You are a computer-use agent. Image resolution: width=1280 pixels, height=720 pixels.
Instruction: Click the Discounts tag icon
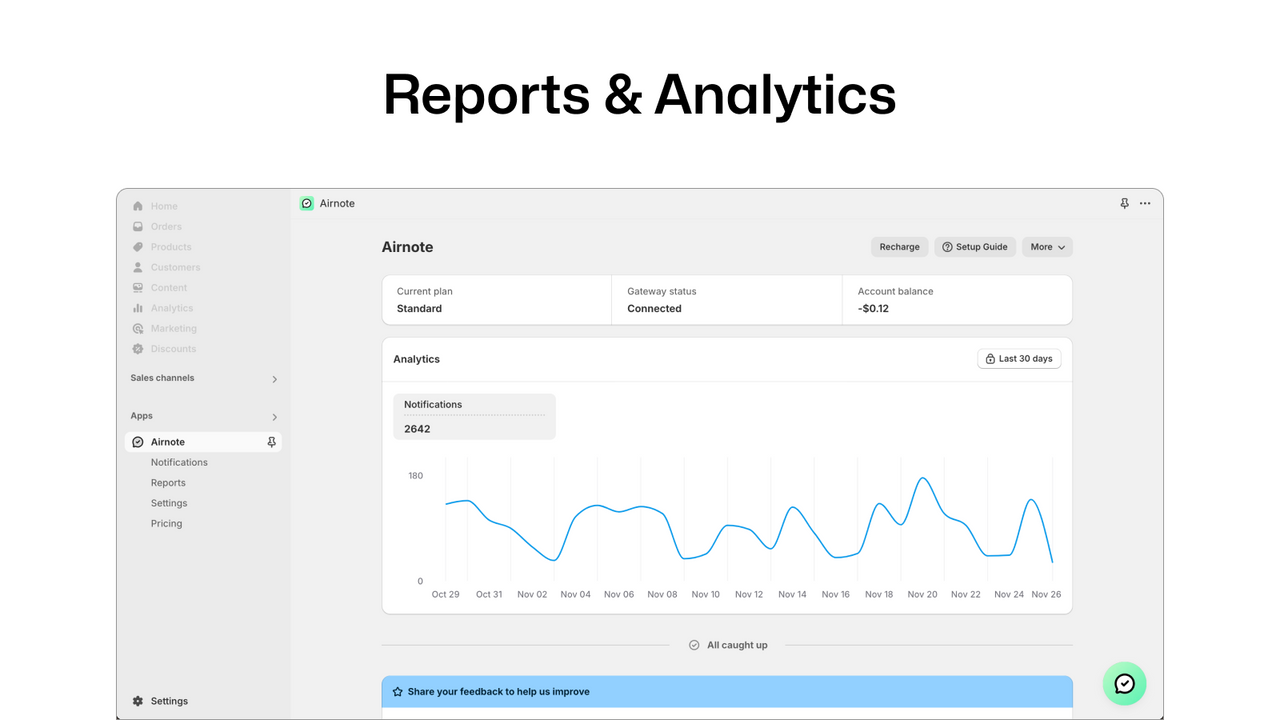137,348
